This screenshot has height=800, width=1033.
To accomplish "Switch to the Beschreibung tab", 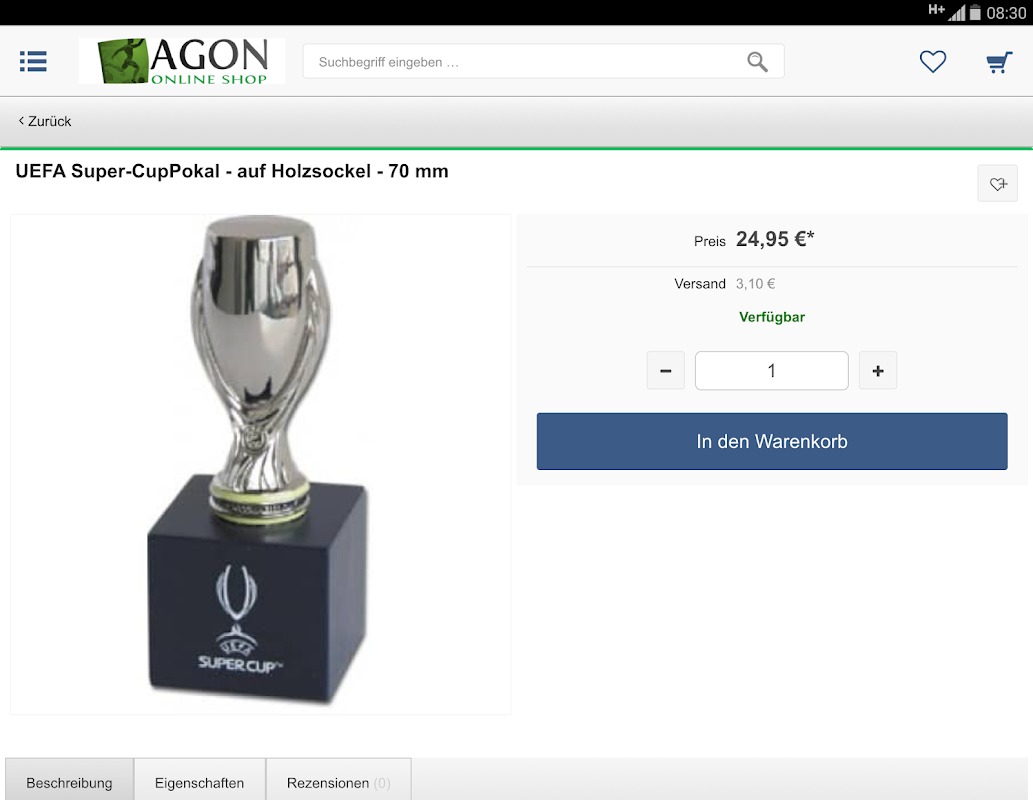I will click(x=69, y=782).
